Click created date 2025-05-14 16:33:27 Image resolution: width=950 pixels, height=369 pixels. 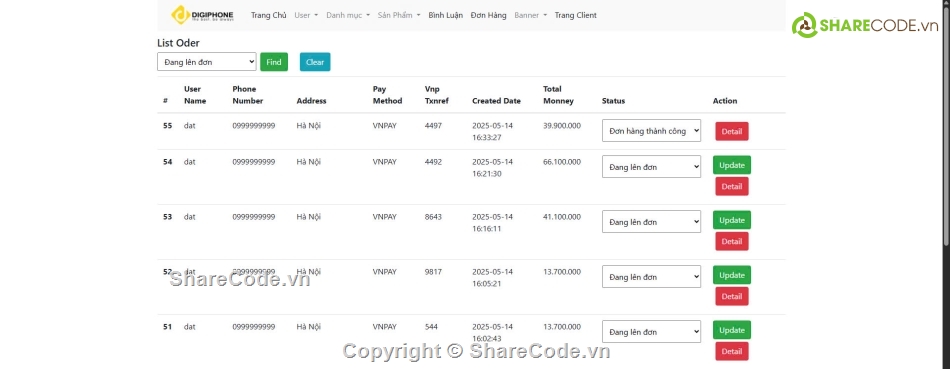493,131
